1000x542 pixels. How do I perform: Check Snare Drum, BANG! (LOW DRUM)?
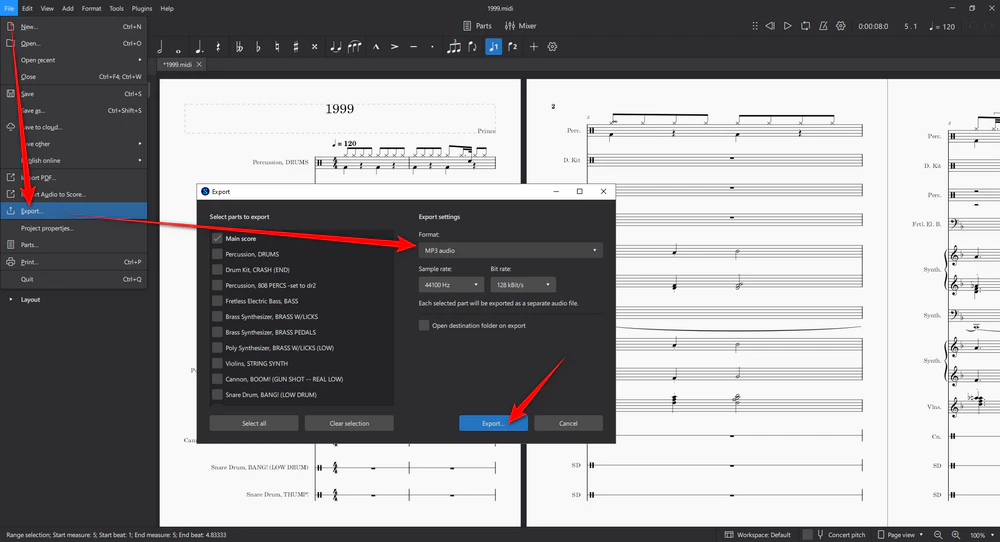(x=217, y=395)
